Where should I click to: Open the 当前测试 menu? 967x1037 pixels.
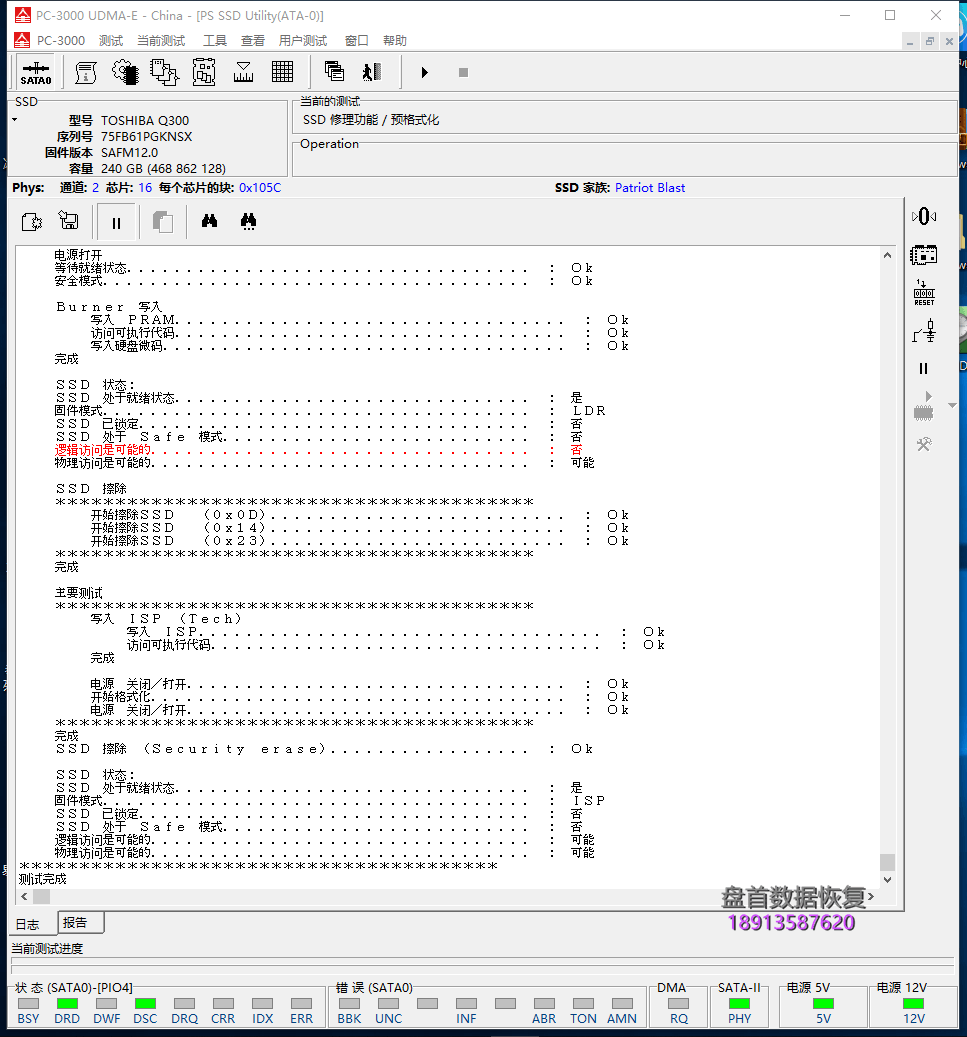click(161, 40)
